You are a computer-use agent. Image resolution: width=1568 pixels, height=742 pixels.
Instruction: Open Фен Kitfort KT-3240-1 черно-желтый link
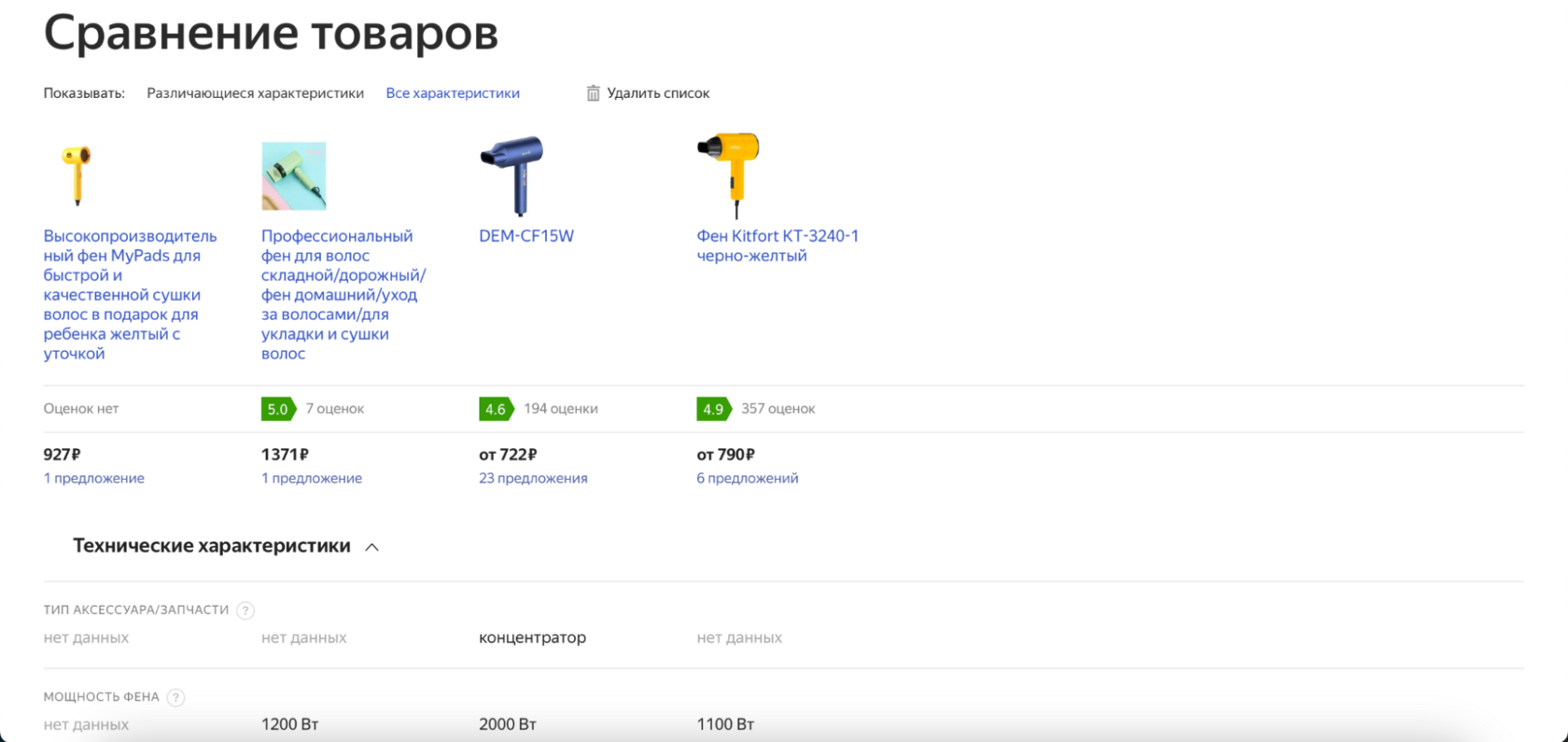[777, 245]
